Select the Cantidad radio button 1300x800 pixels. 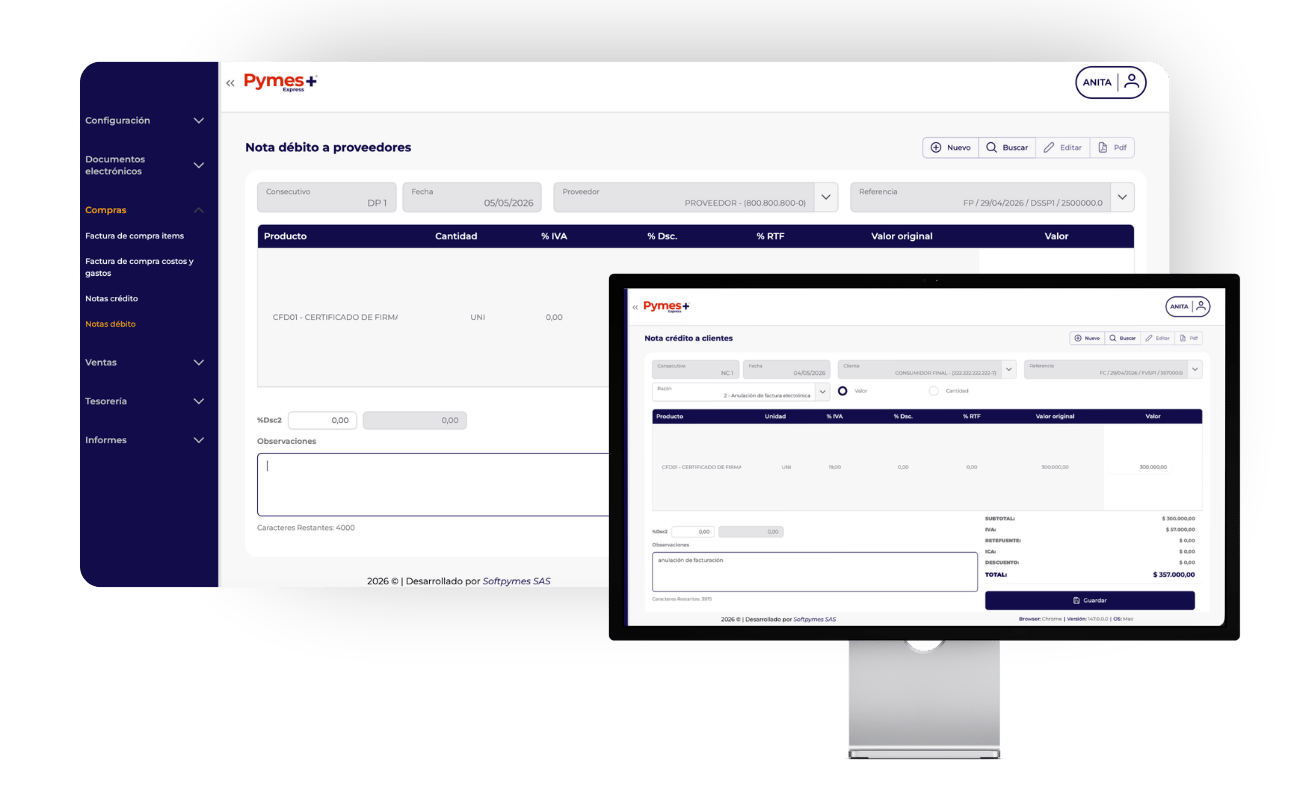pos(934,391)
